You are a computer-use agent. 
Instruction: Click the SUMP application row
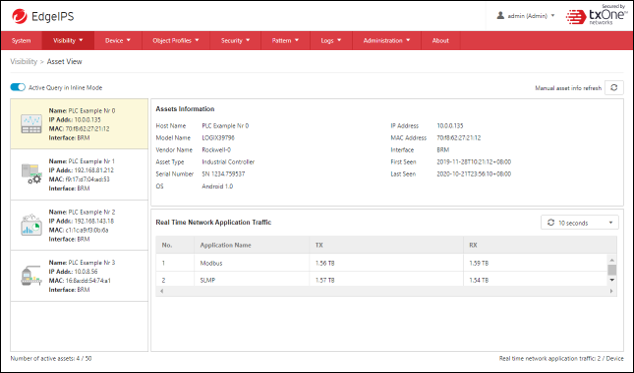(382, 280)
